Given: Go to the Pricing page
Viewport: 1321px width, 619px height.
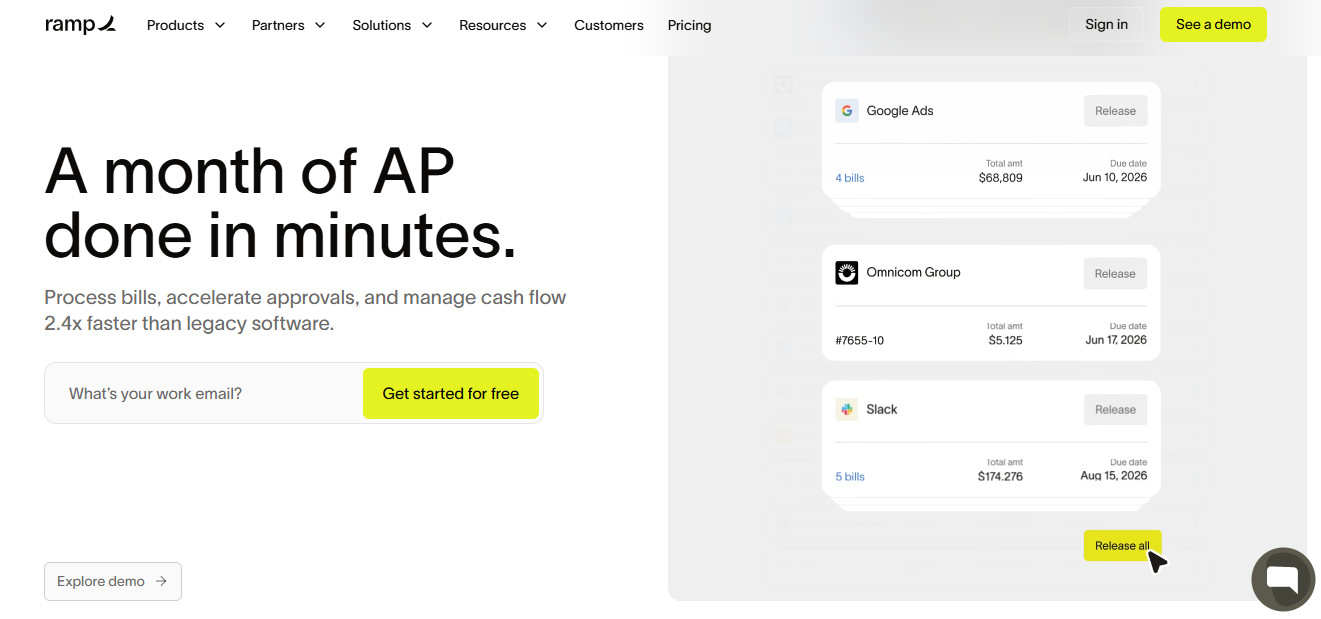Looking at the screenshot, I should [689, 25].
